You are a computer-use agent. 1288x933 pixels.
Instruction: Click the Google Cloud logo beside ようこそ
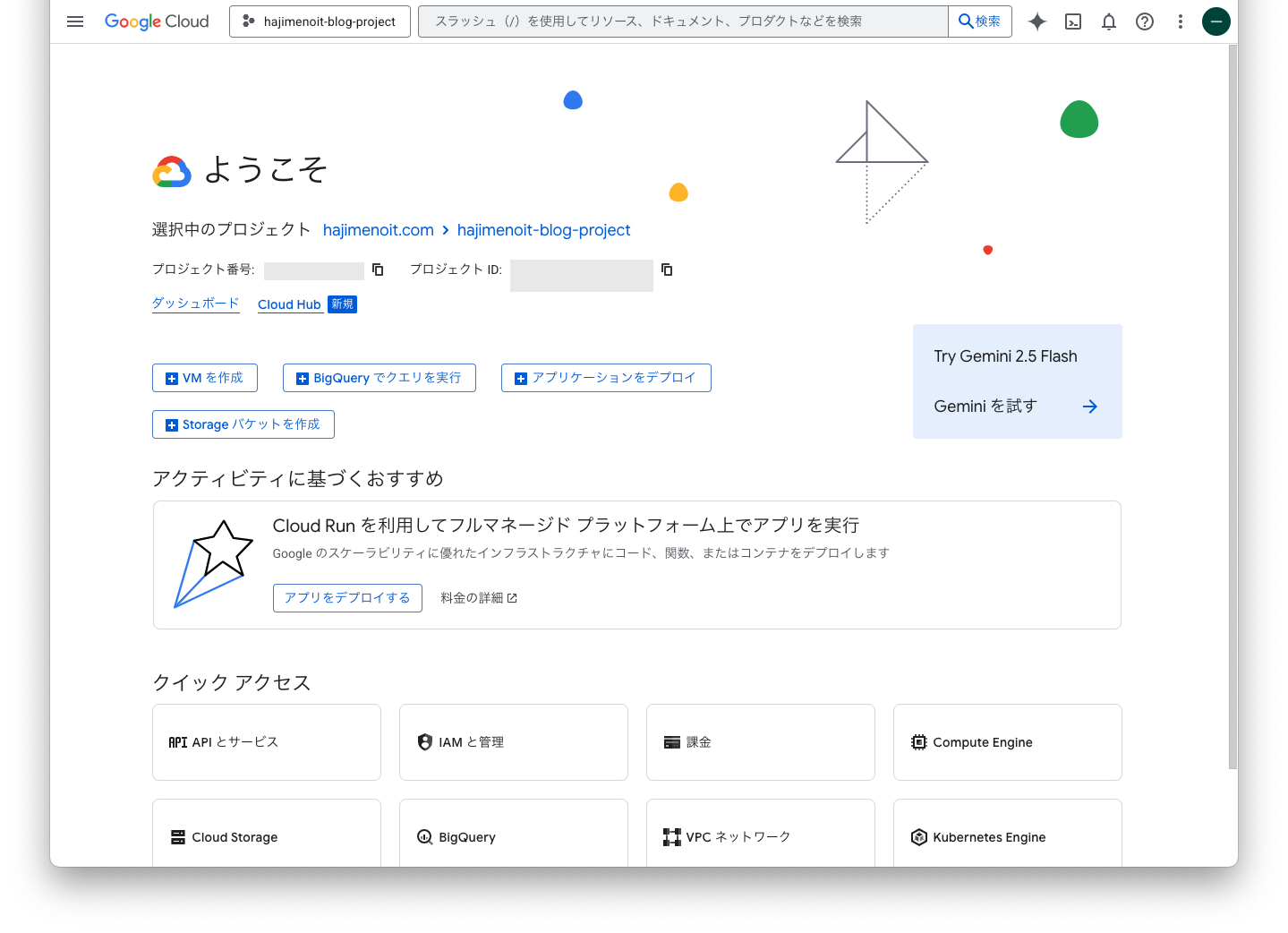(x=172, y=171)
